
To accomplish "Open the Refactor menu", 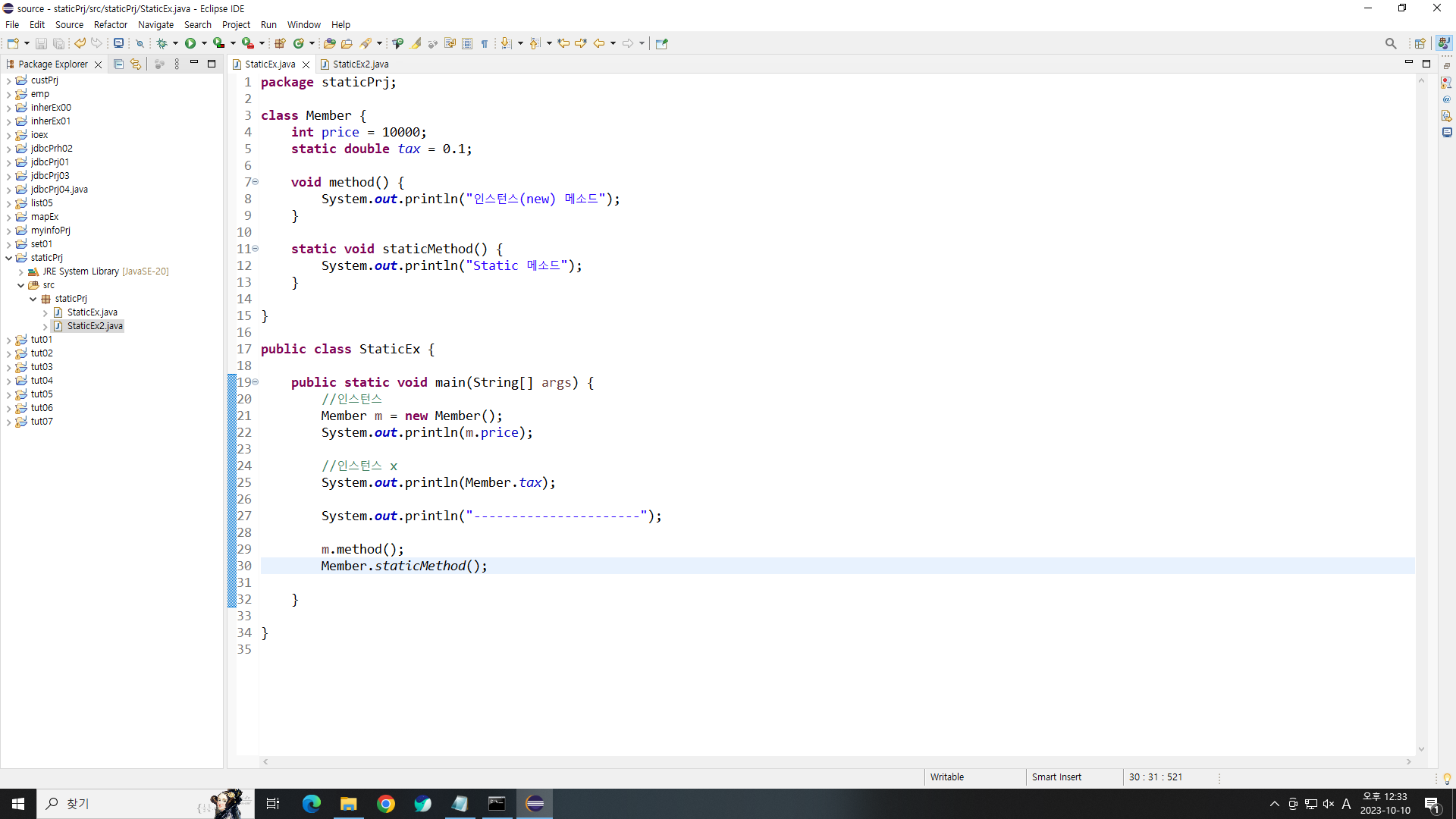I will tap(110, 24).
